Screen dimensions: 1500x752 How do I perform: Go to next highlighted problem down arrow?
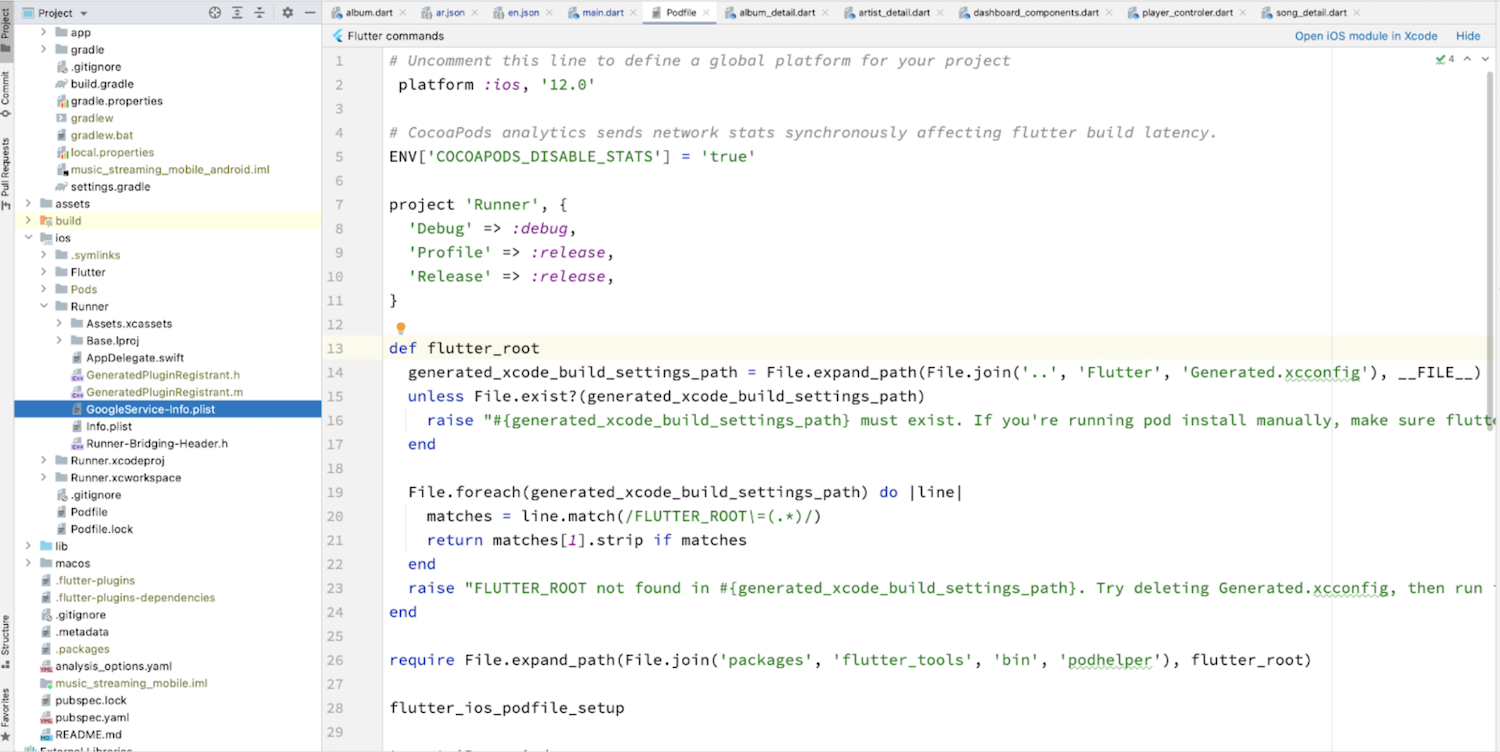click(x=1486, y=60)
